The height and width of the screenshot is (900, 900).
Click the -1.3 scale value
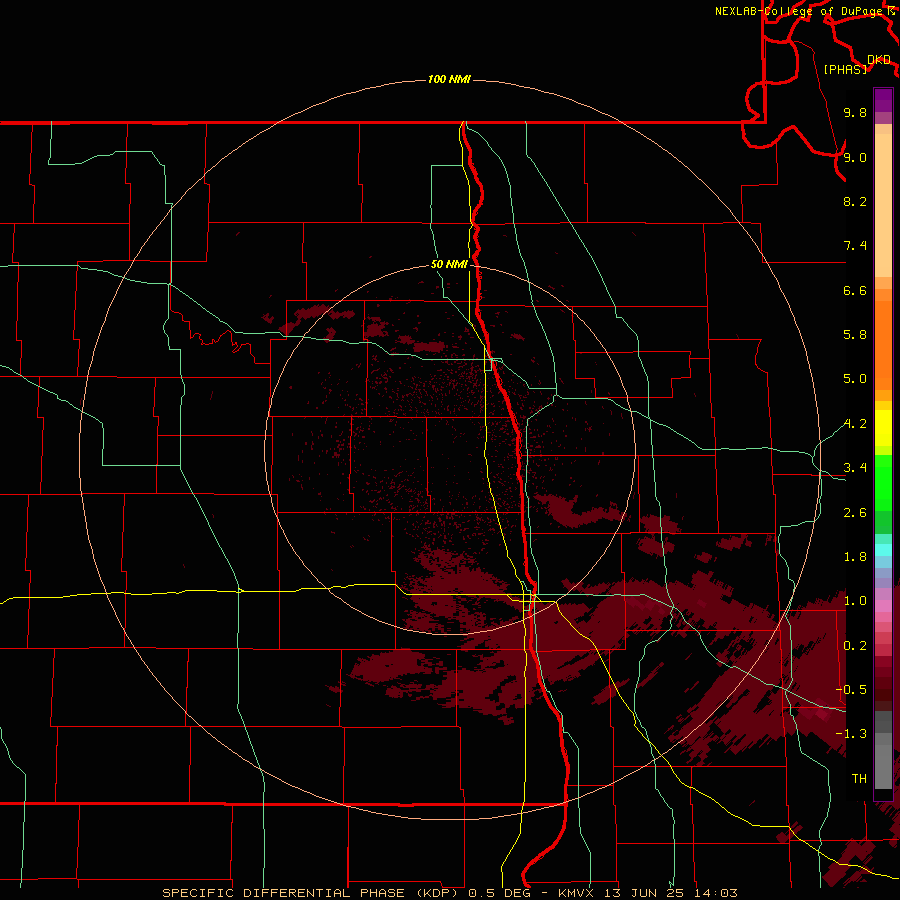tap(851, 734)
